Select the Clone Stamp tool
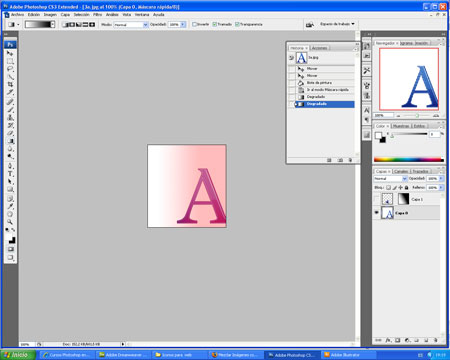Image resolution: width=450 pixels, height=360 pixels. pos(10,118)
